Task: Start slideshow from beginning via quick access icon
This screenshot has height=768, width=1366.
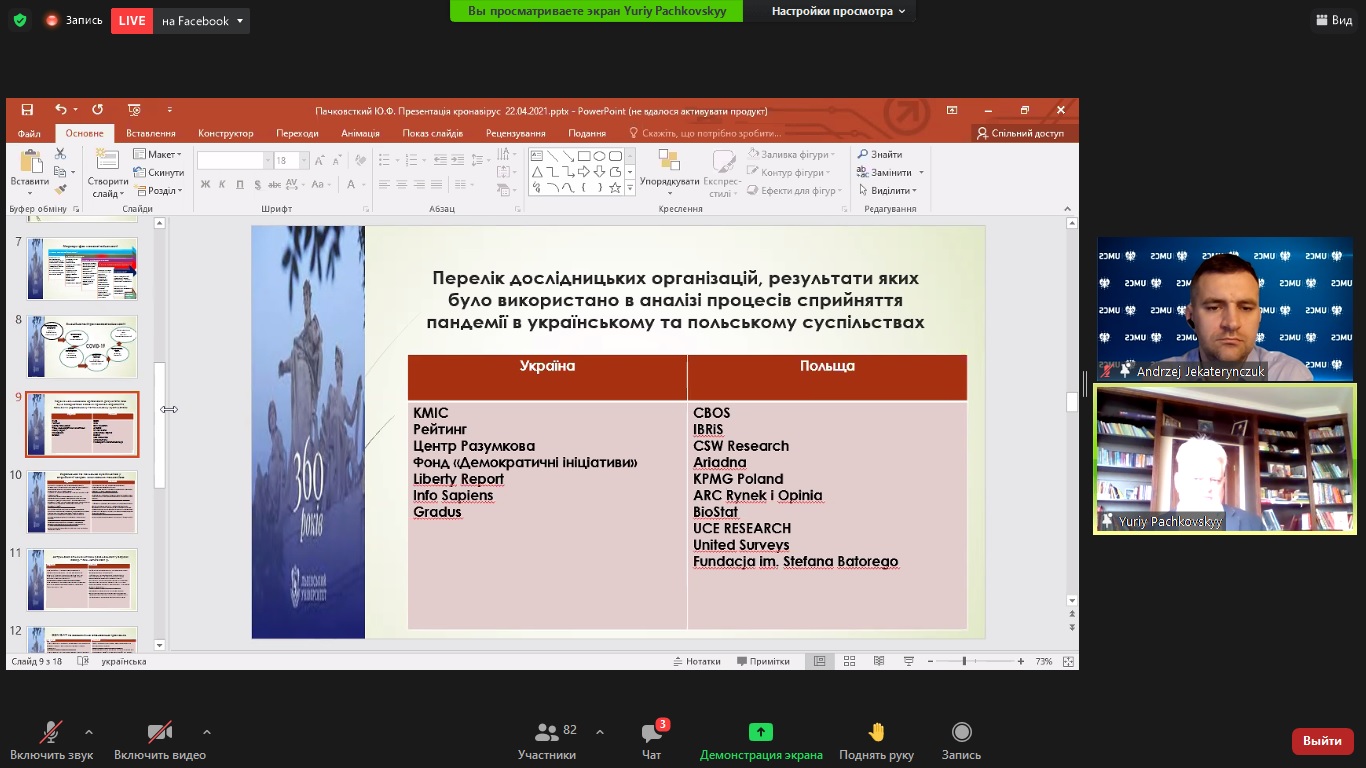Action: click(134, 110)
